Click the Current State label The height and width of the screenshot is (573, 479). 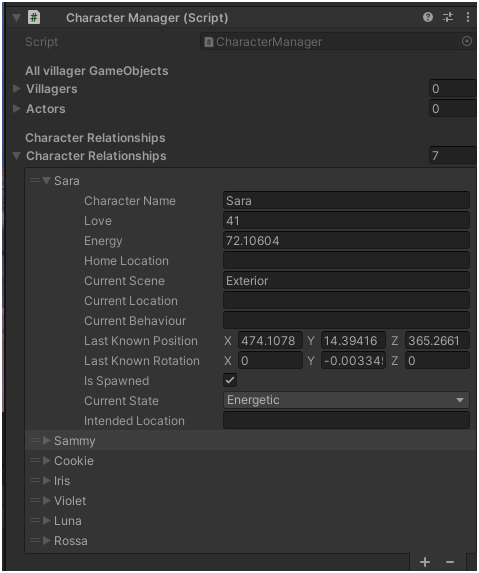tap(121, 401)
